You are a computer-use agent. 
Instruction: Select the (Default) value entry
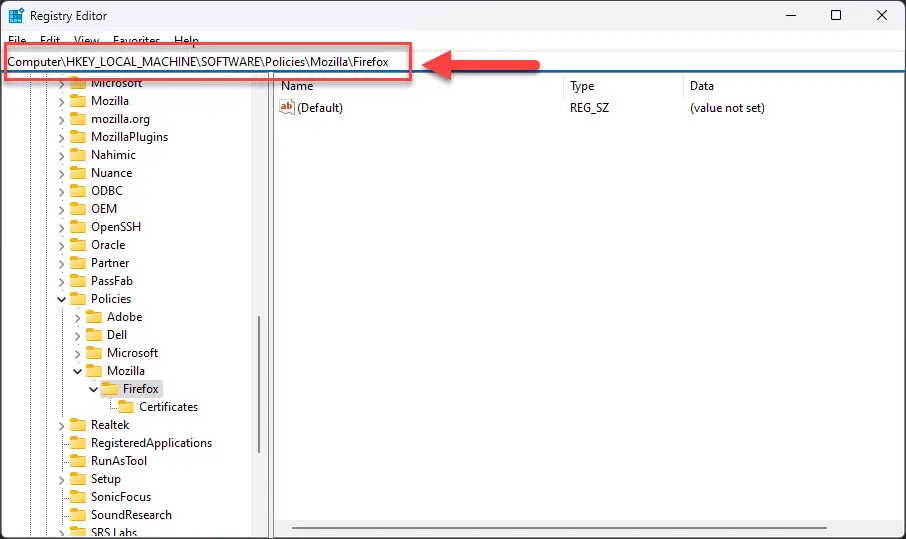320,108
